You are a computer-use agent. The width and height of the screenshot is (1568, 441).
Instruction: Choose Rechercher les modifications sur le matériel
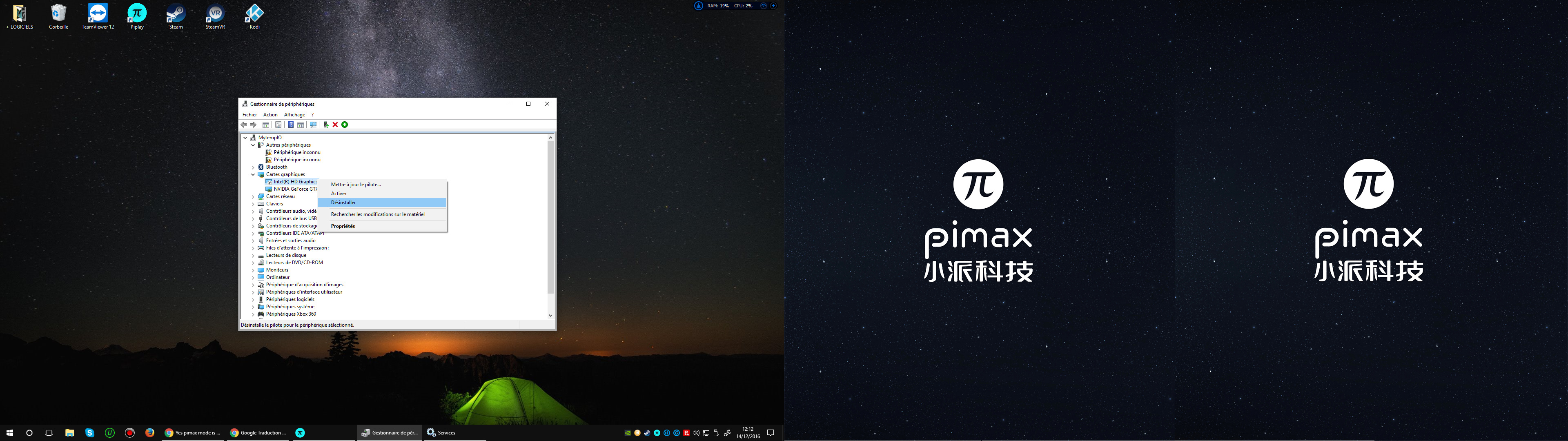[x=382, y=214]
